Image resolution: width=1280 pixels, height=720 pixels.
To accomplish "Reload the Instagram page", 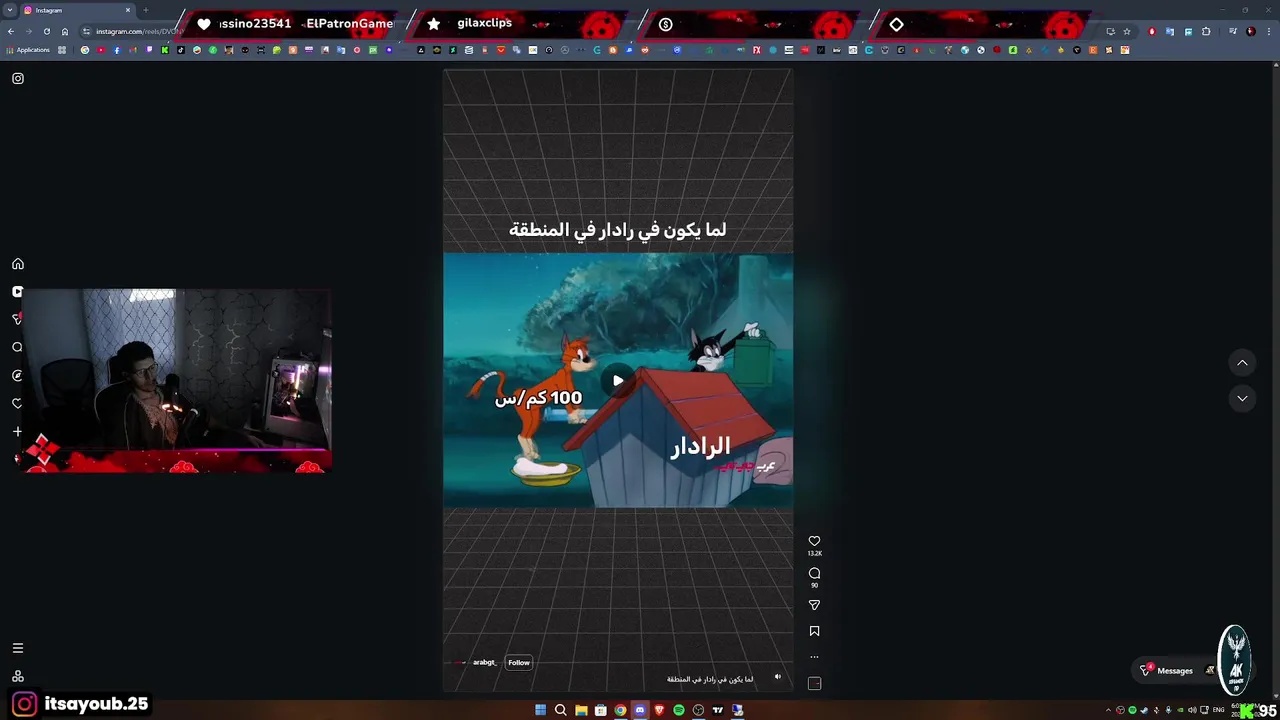I will click(x=47, y=31).
